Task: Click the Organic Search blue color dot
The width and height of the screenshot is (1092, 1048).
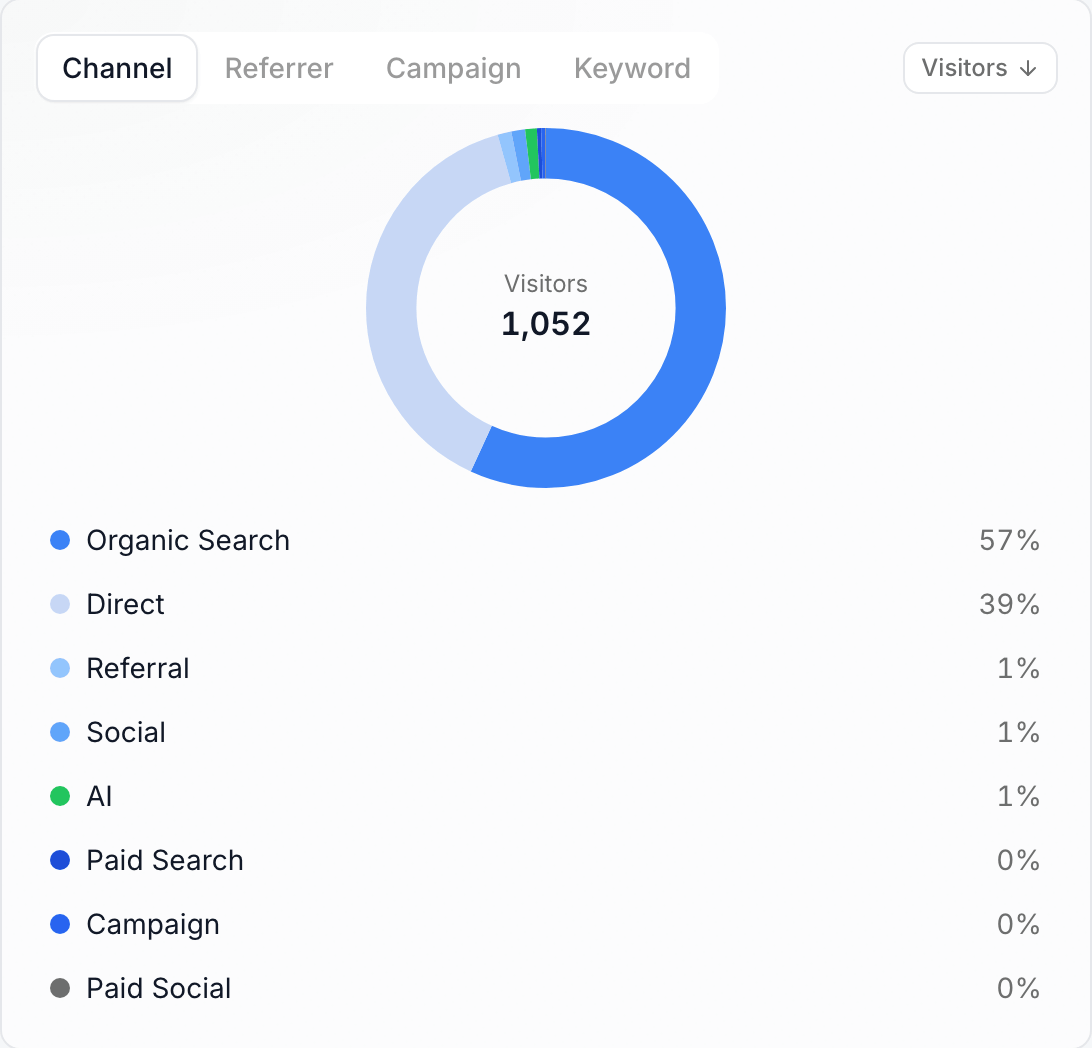Action: (x=60, y=540)
